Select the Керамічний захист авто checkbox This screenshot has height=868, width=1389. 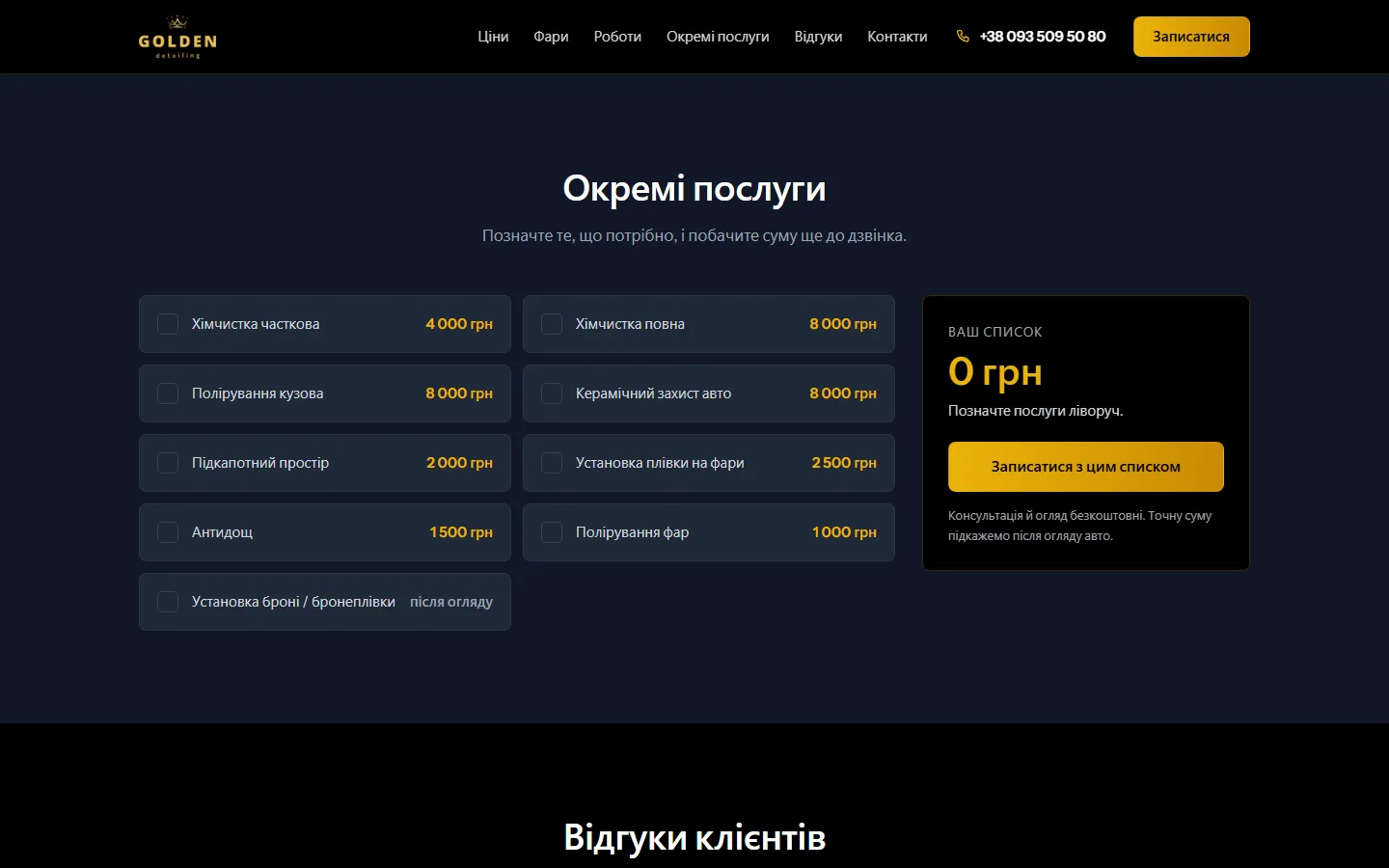552,393
